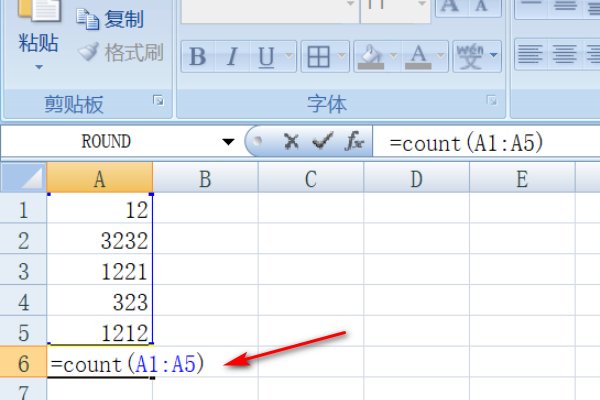Toggle Underline formatting

[x=266, y=57]
